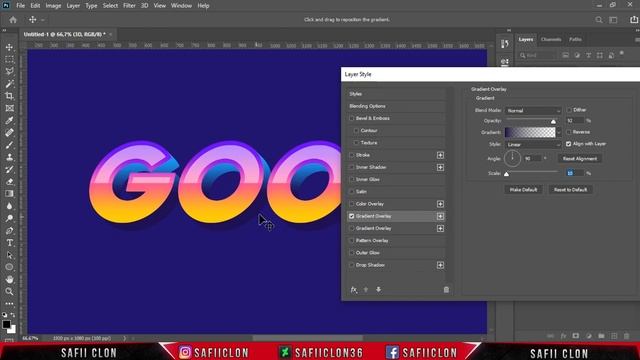Select the Dodge tool
Viewport: 640px width, 360px height.
pos(9,218)
